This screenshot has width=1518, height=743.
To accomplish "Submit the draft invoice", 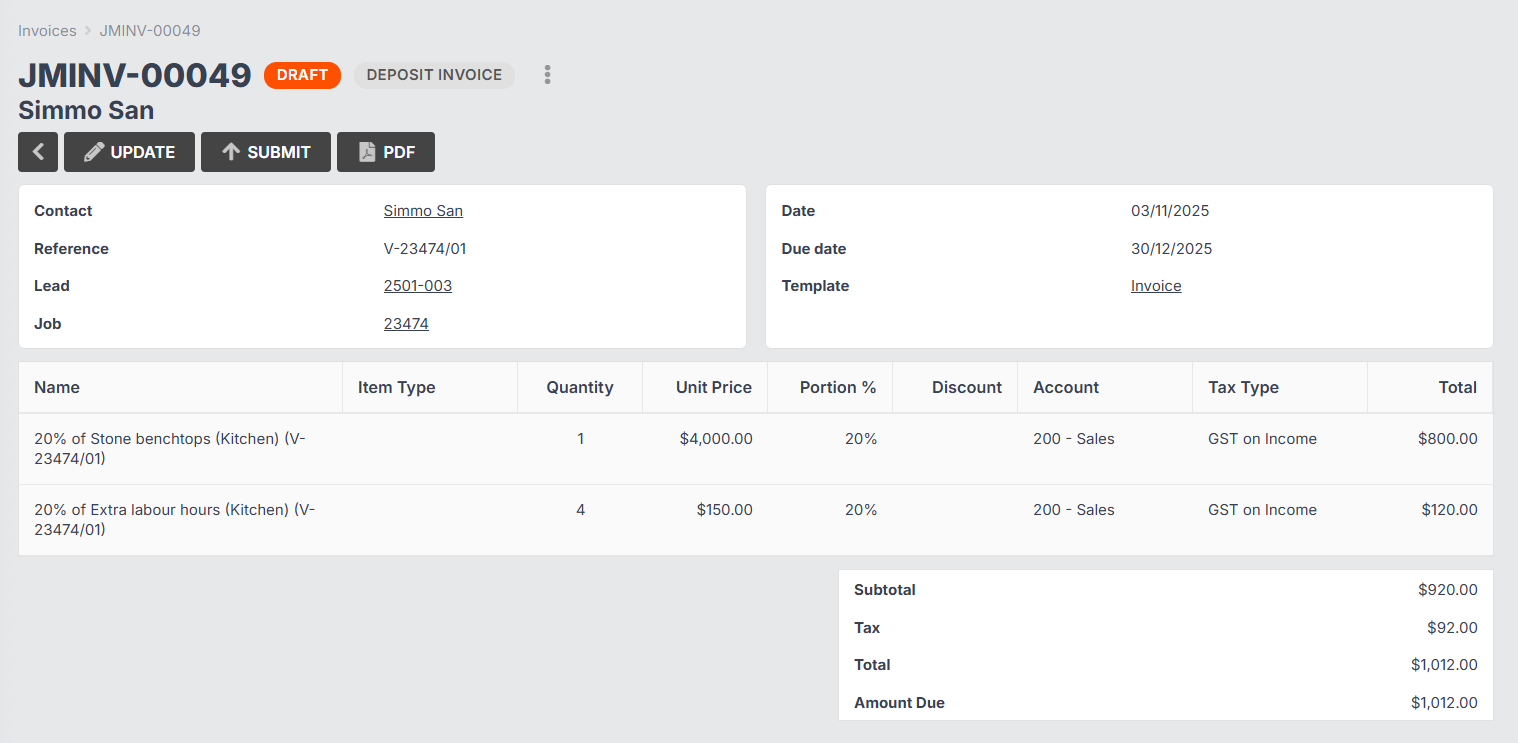I will pyautogui.click(x=265, y=152).
